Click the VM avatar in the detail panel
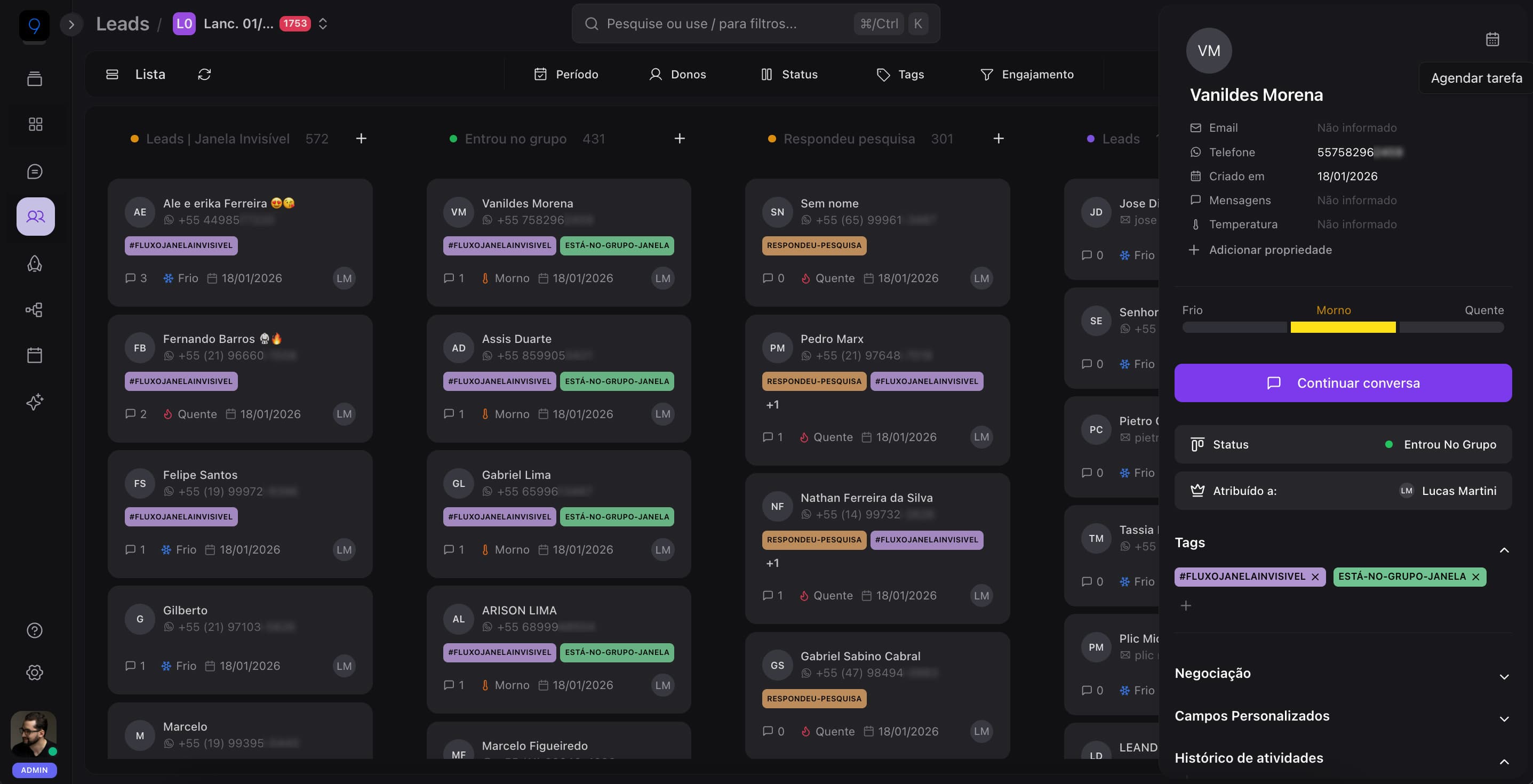Screen dimensions: 1533x784 [1209, 51]
